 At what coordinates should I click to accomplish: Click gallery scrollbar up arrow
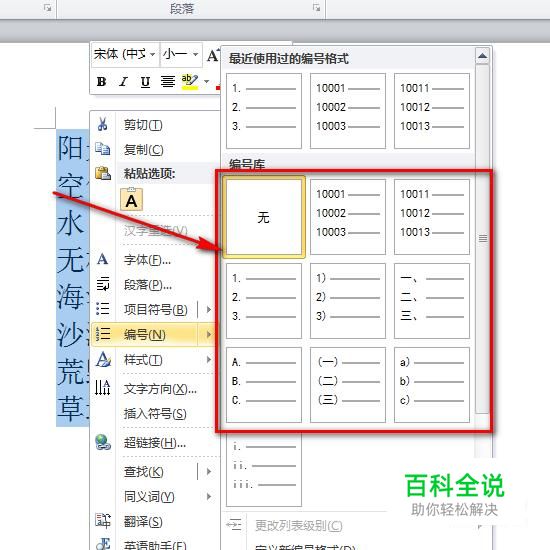pyautogui.click(x=483, y=56)
